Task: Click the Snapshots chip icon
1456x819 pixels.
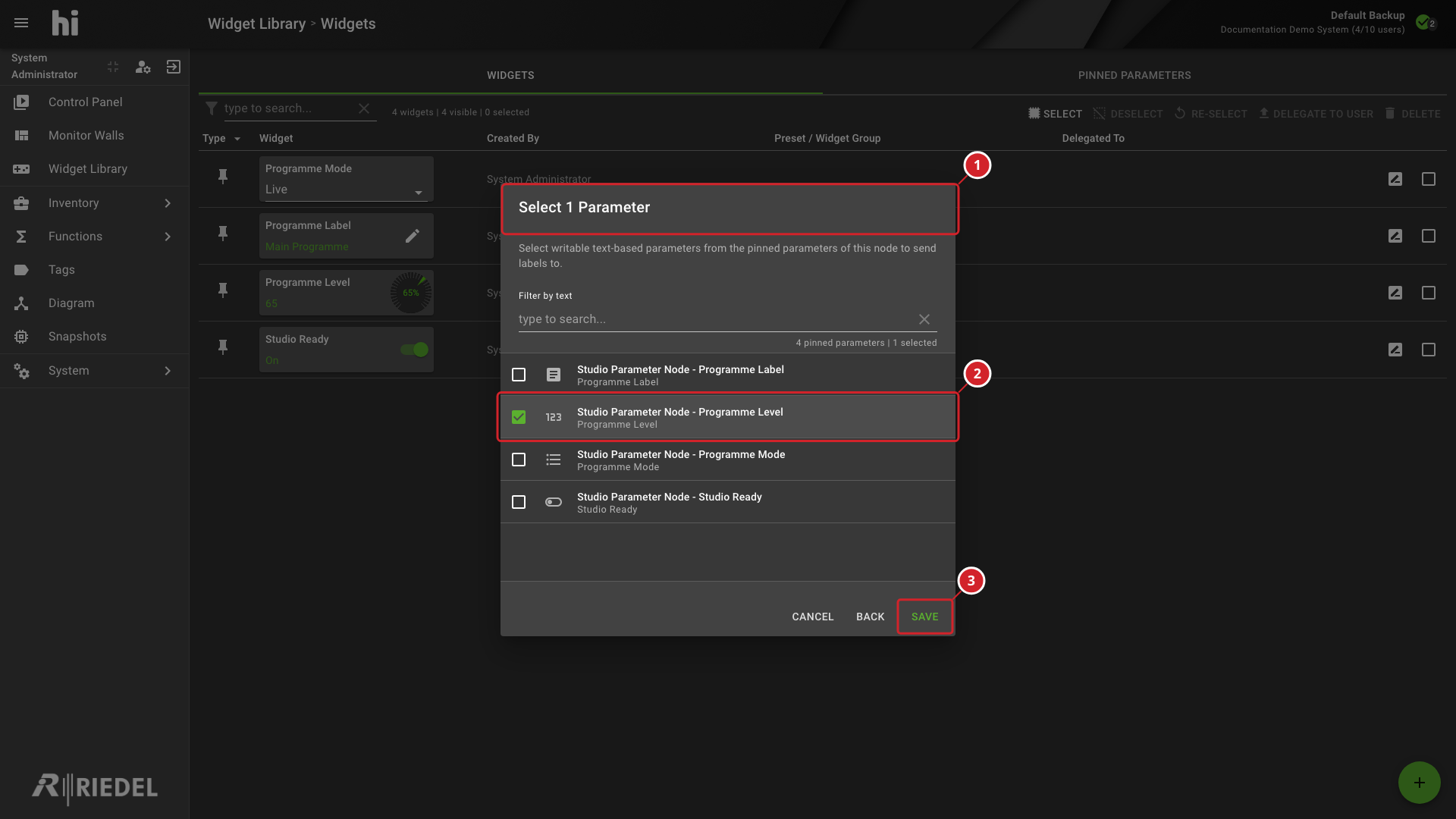Action: pyautogui.click(x=21, y=337)
